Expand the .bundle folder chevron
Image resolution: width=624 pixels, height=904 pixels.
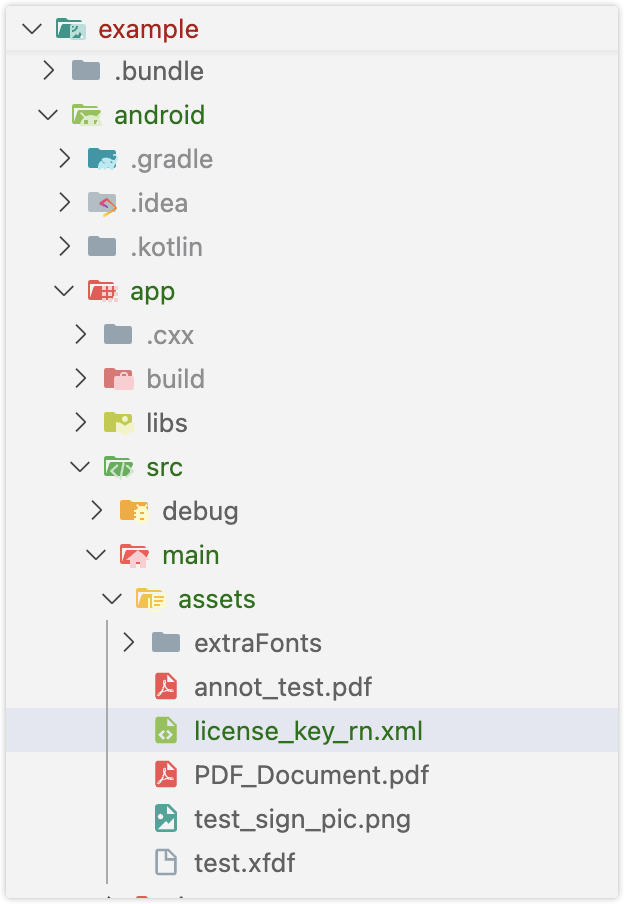coord(48,70)
